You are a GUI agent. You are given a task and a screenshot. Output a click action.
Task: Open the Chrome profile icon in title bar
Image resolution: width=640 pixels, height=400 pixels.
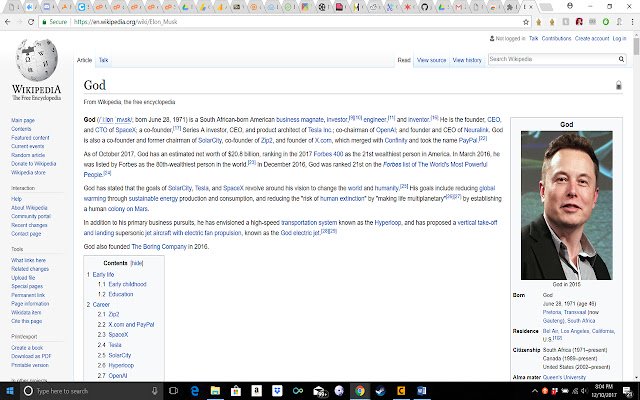[570, 6]
